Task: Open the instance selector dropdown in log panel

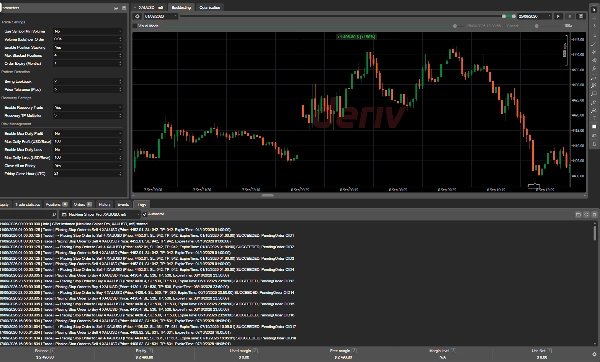Action: tap(99, 214)
